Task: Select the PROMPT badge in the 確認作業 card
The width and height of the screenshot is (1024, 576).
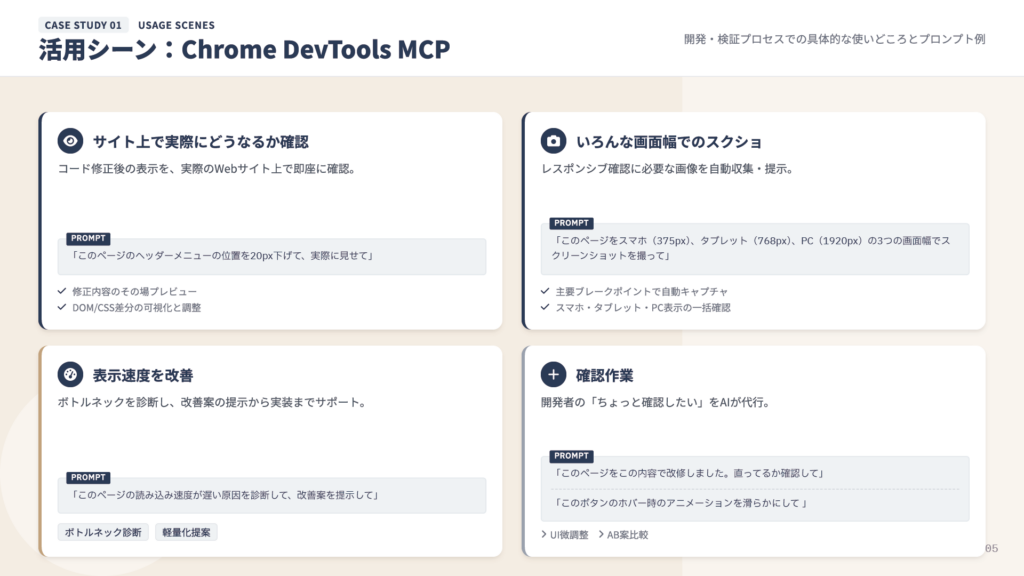Action: coord(572,455)
